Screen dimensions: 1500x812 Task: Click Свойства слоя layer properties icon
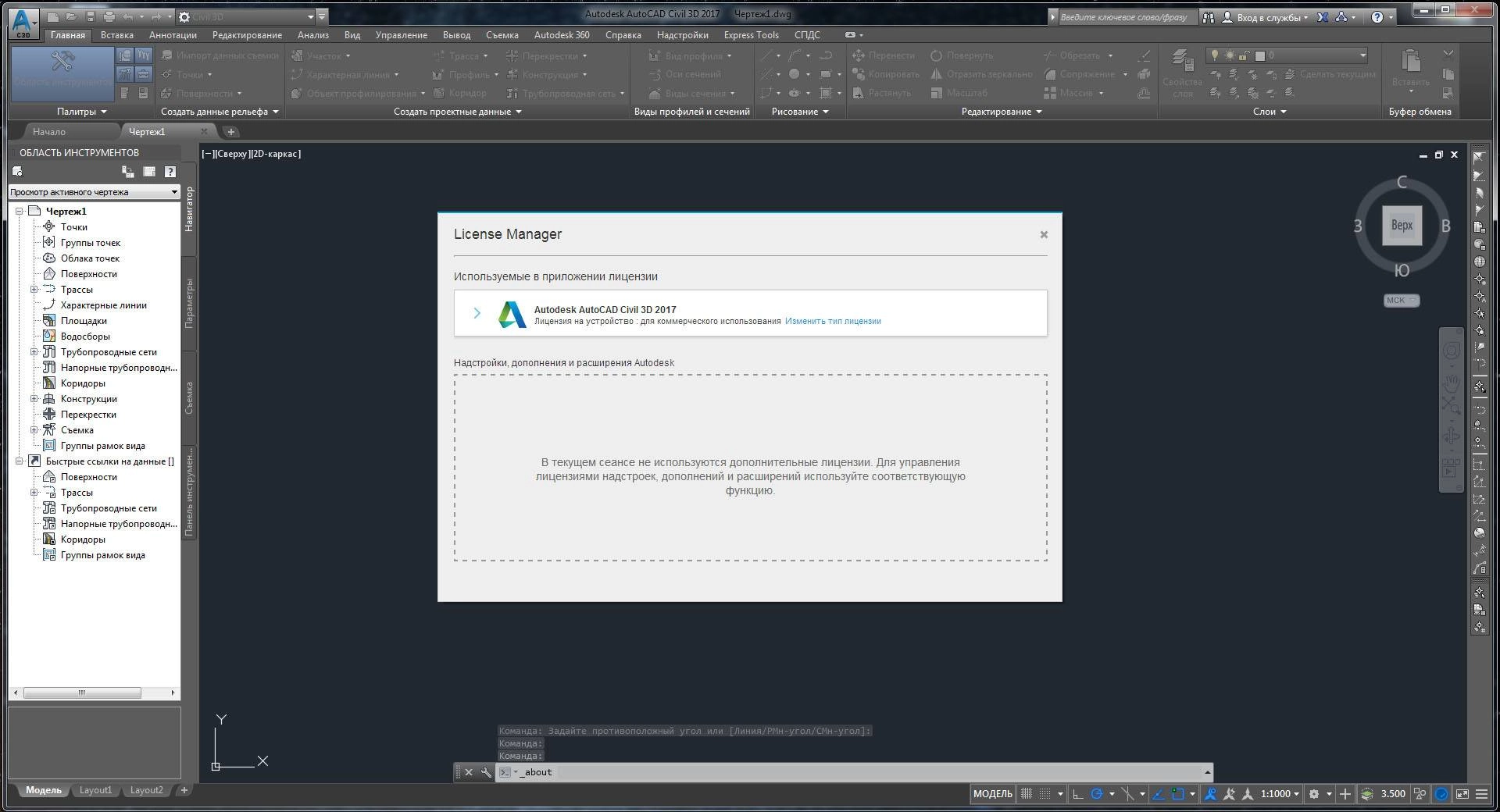click(x=1181, y=73)
